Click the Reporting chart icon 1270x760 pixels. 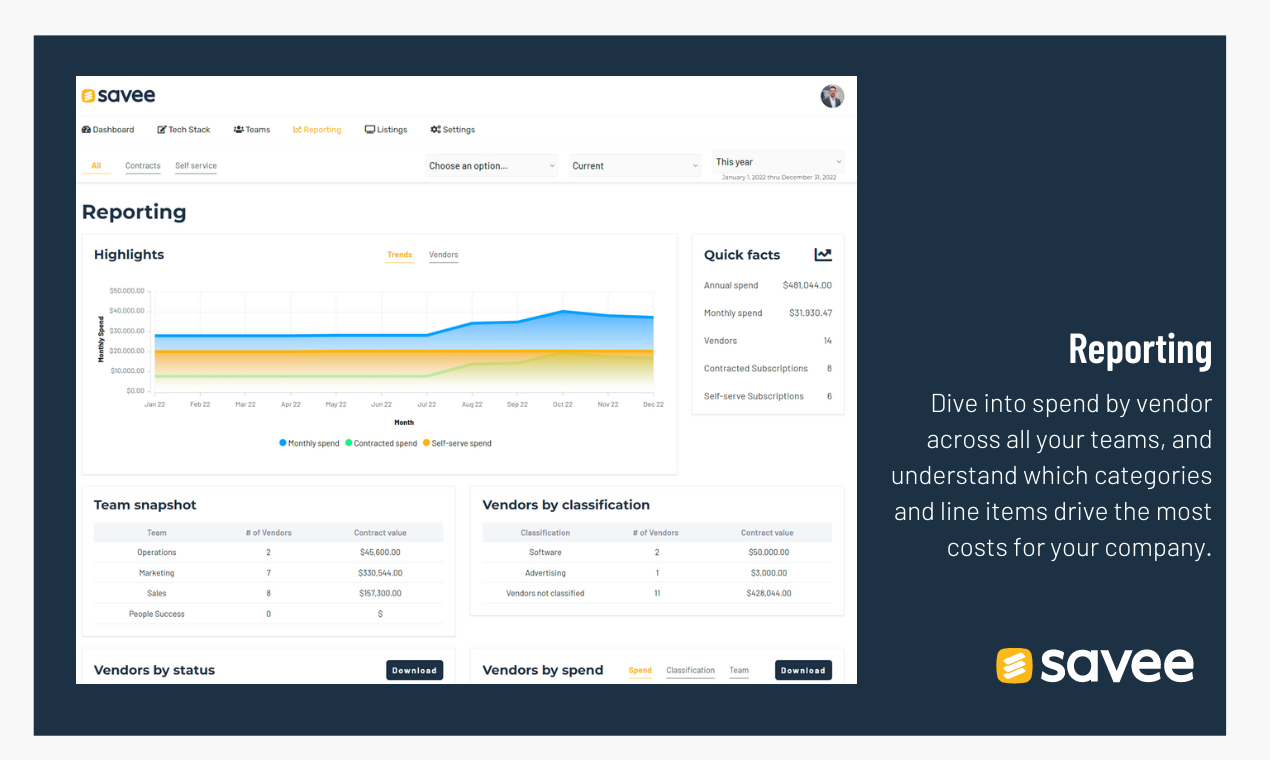point(297,130)
